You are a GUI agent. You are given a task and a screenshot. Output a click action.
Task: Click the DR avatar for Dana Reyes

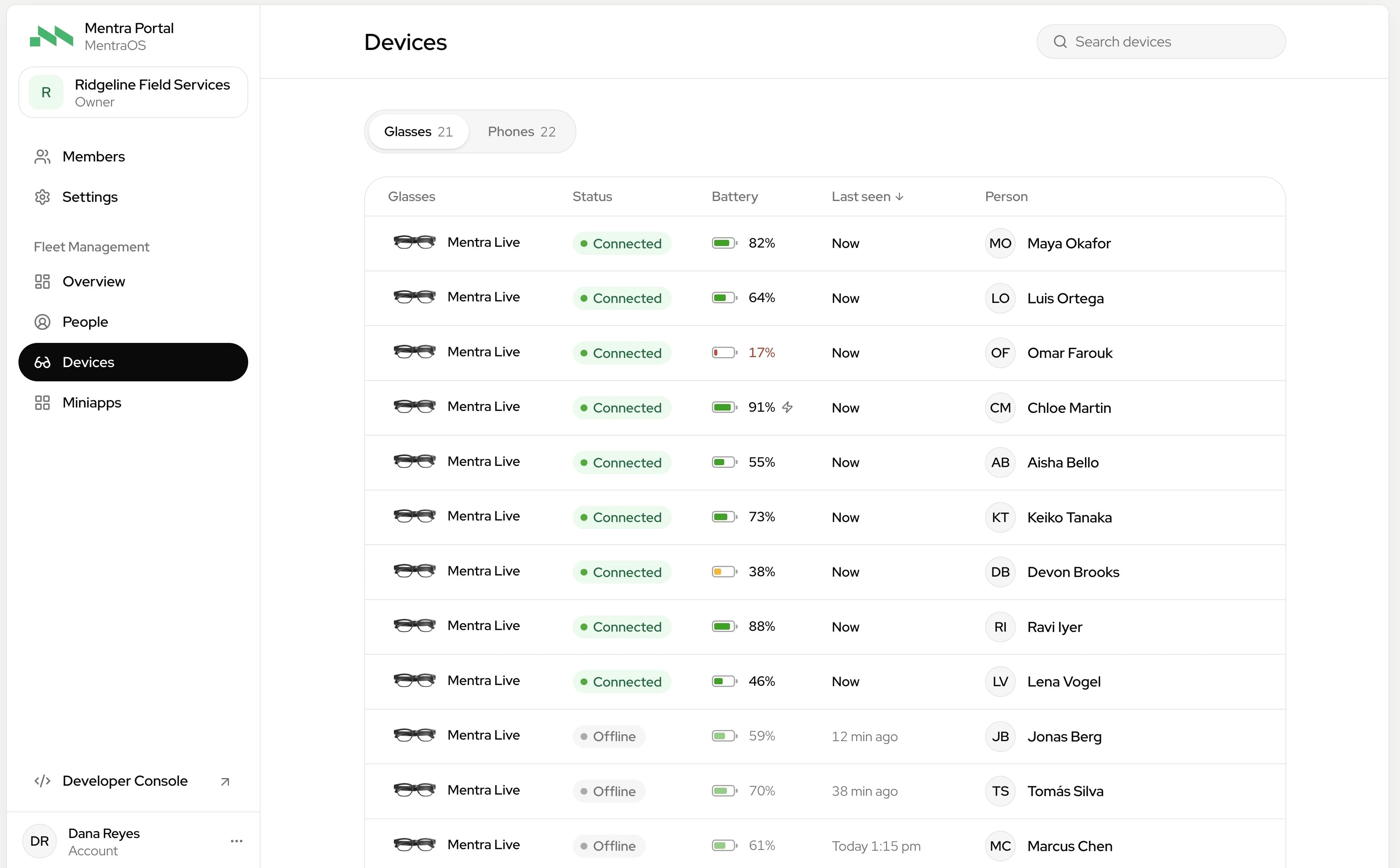coord(40,841)
